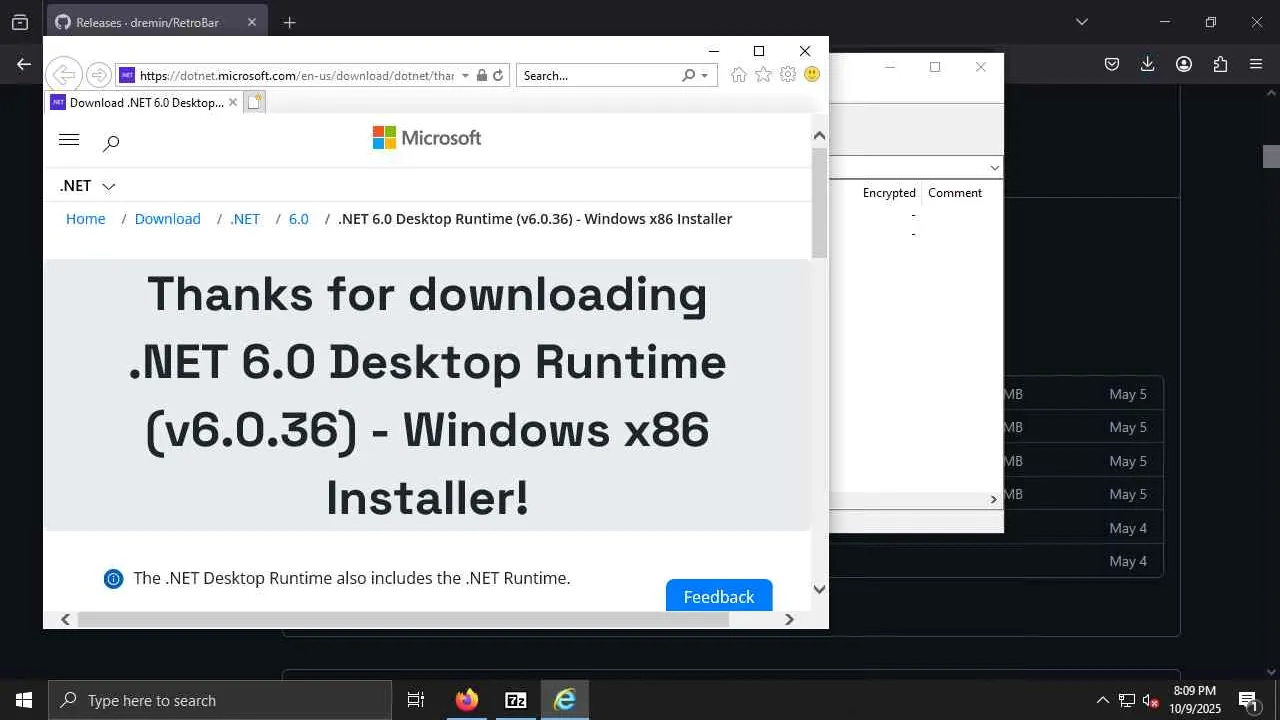1280x720 pixels.
Task: Open the 6.0 breadcrumb link
Action: [x=299, y=219]
